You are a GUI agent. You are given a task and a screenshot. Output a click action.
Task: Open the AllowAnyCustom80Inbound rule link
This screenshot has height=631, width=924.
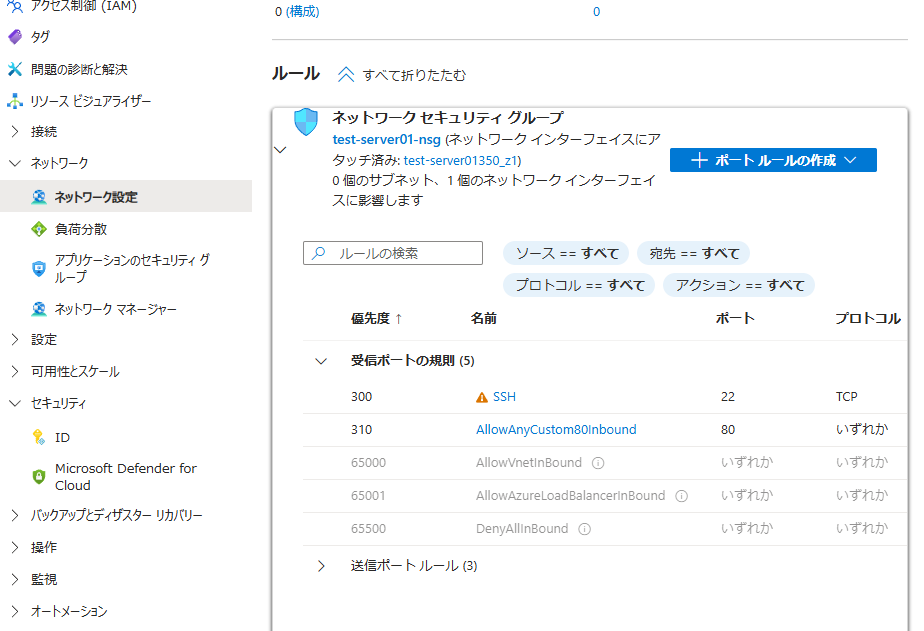coord(556,430)
